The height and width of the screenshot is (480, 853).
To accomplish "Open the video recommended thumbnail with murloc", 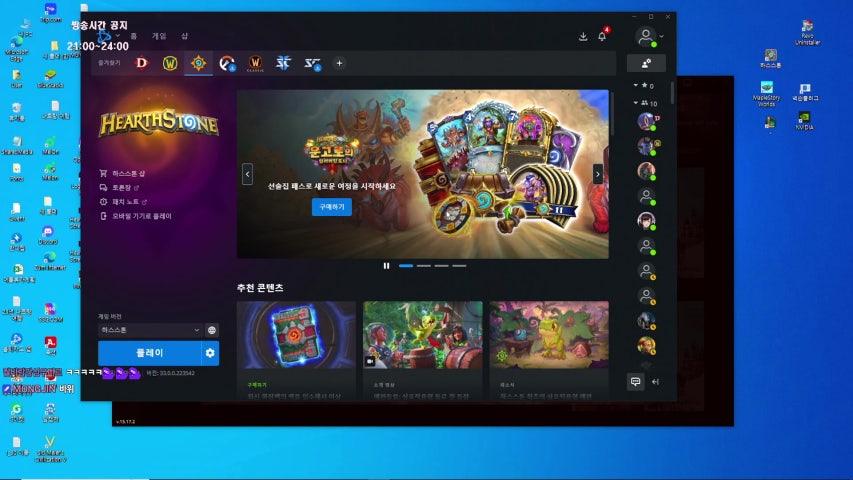I will tap(423, 335).
